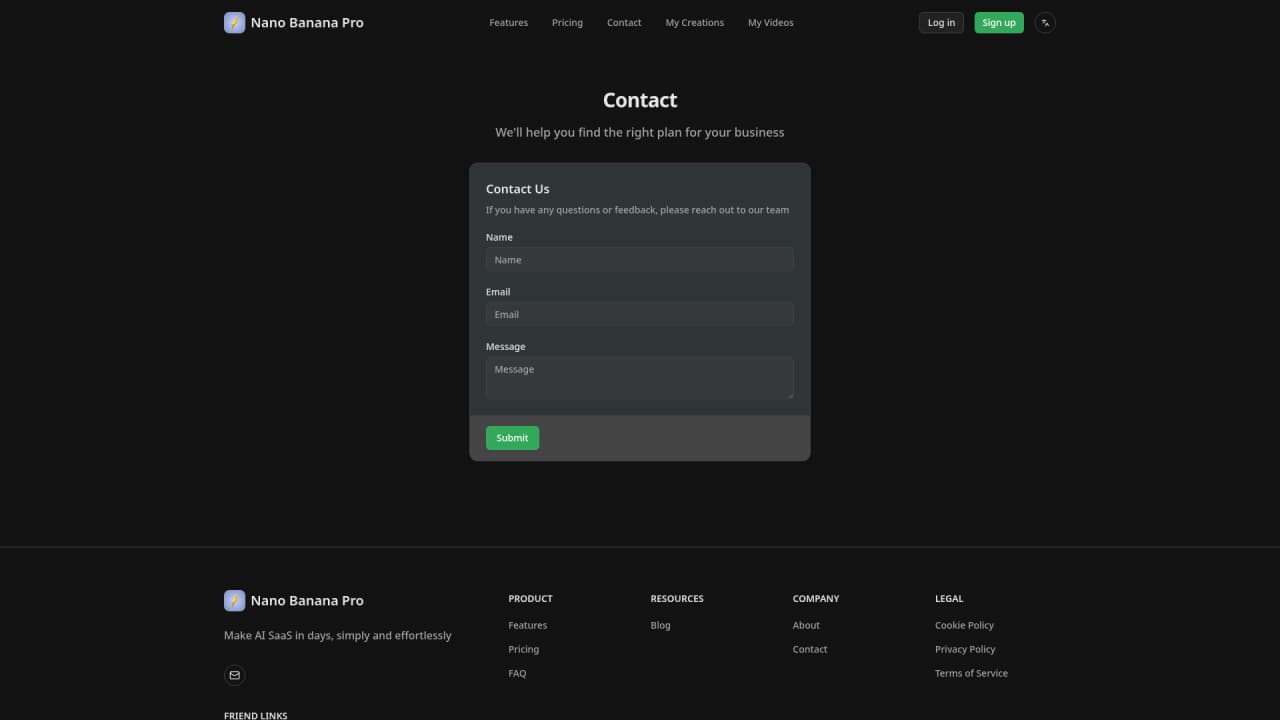The image size is (1280, 720).
Task: Open the footer Features link
Action: (527, 625)
